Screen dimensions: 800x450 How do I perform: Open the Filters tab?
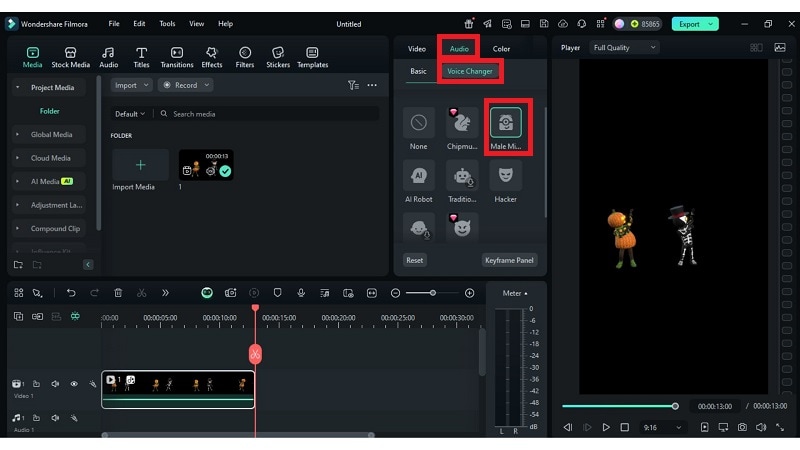245,57
